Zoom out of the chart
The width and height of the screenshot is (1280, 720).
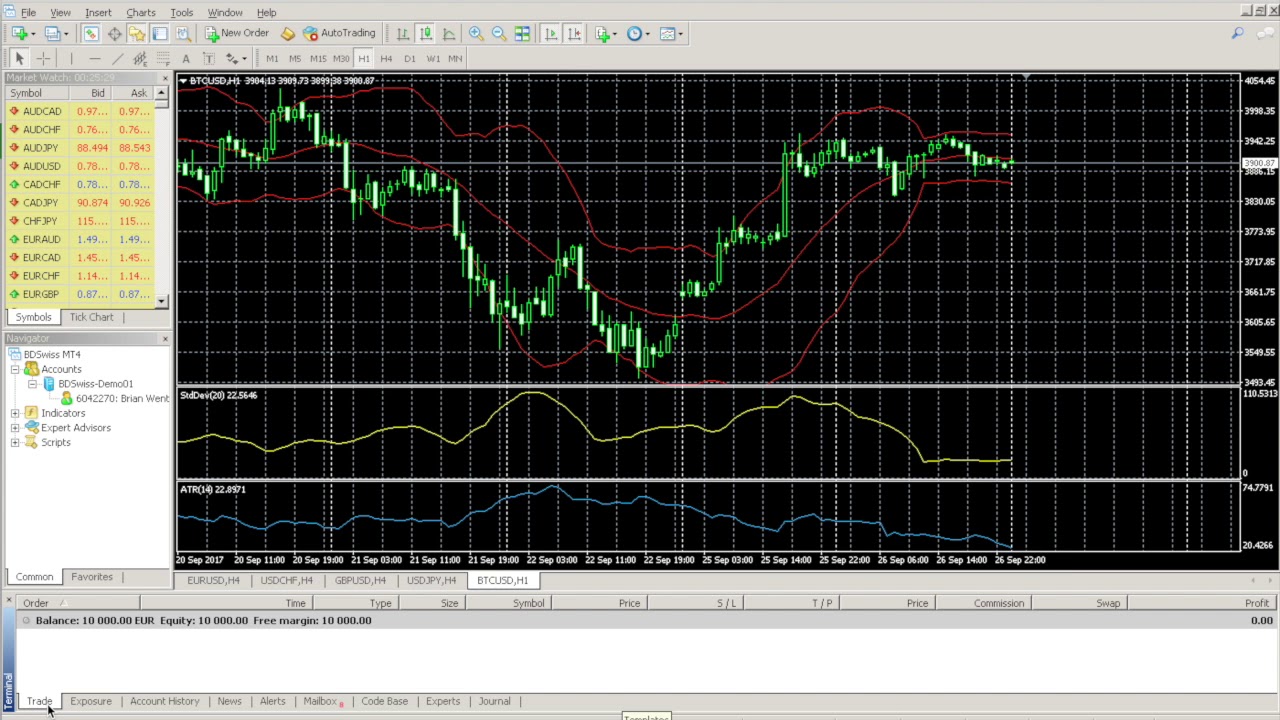(x=499, y=33)
